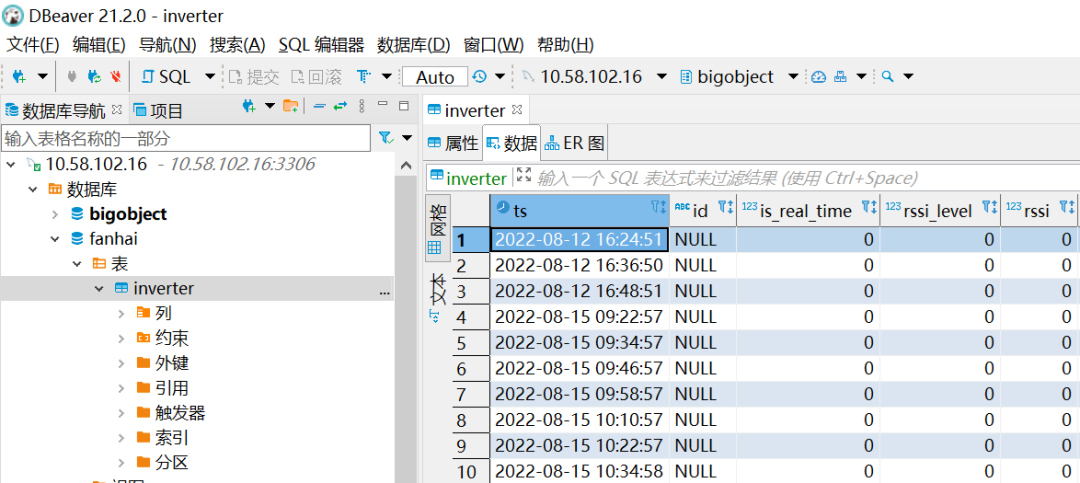
Task: Switch to 网格 grid view
Action: (x=437, y=227)
